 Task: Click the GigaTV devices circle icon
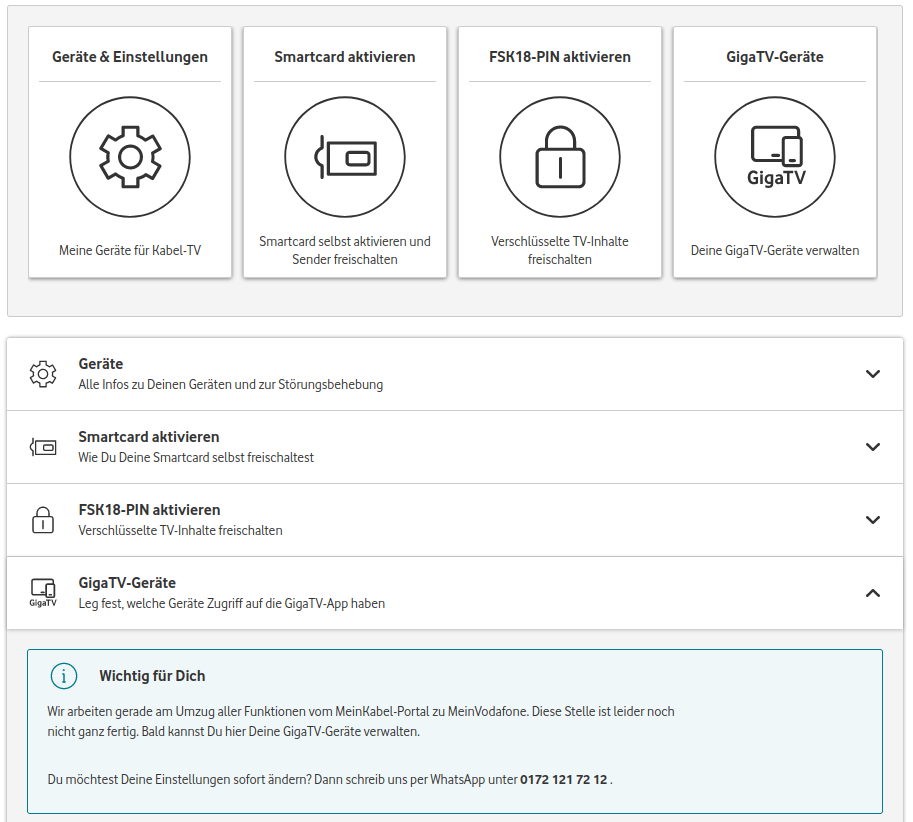[774, 157]
